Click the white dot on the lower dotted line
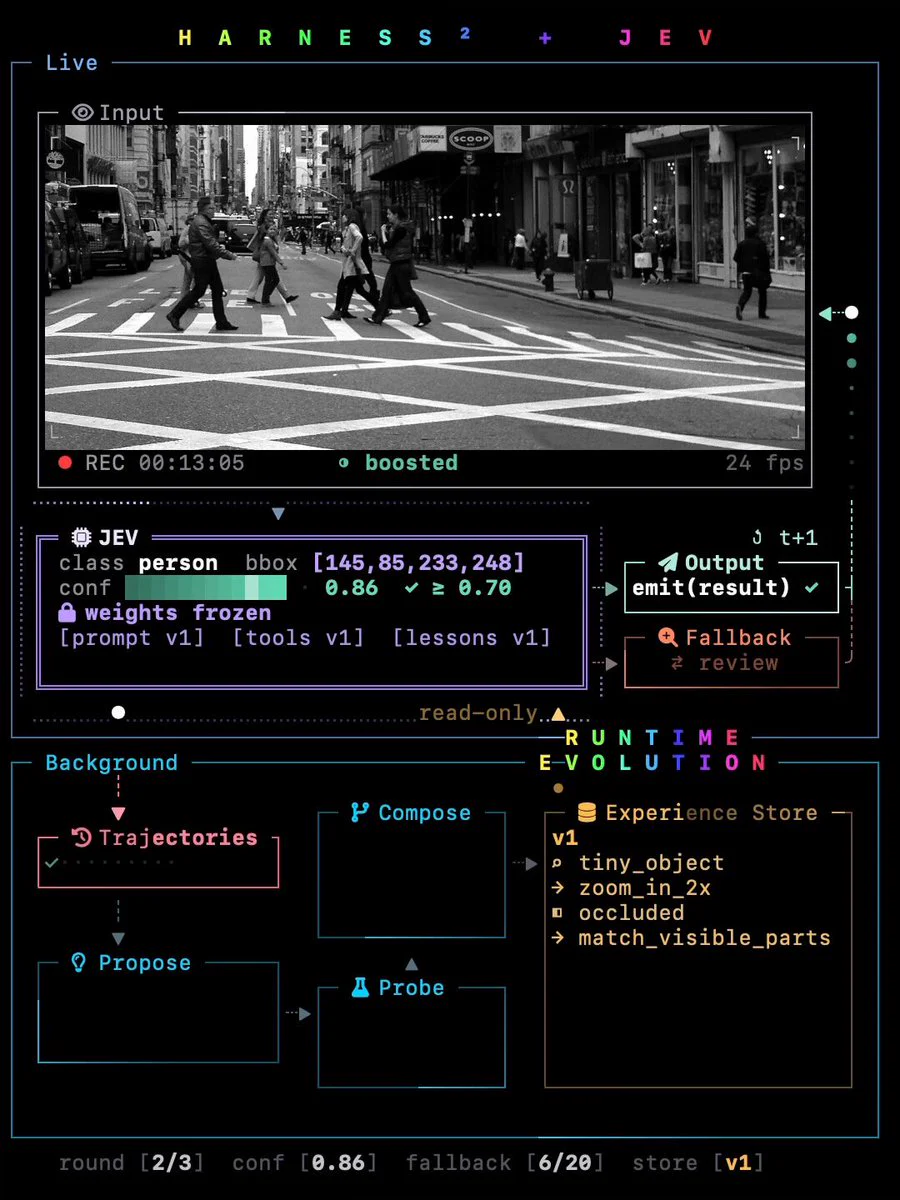 [118, 713]
